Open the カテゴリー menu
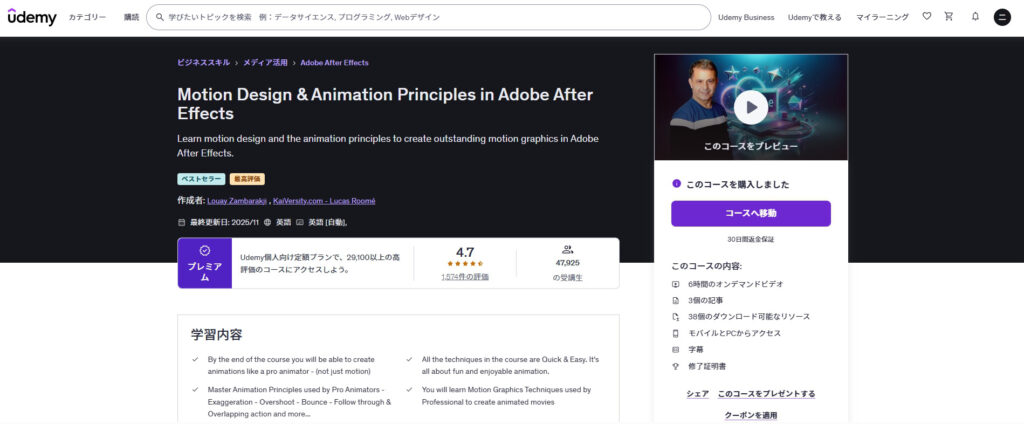The height and width of the screenshot is (424, 1024). pos(88,17)
